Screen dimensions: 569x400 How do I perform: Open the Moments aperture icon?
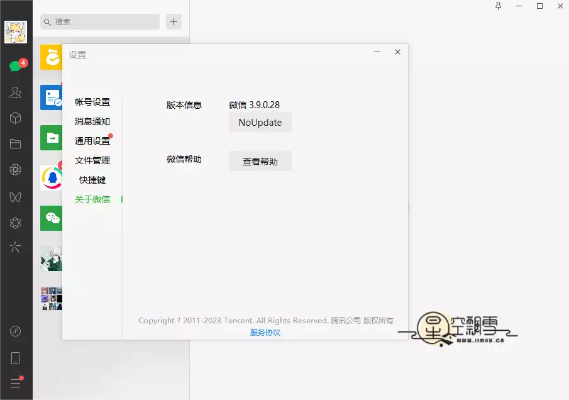coord(15,170)
